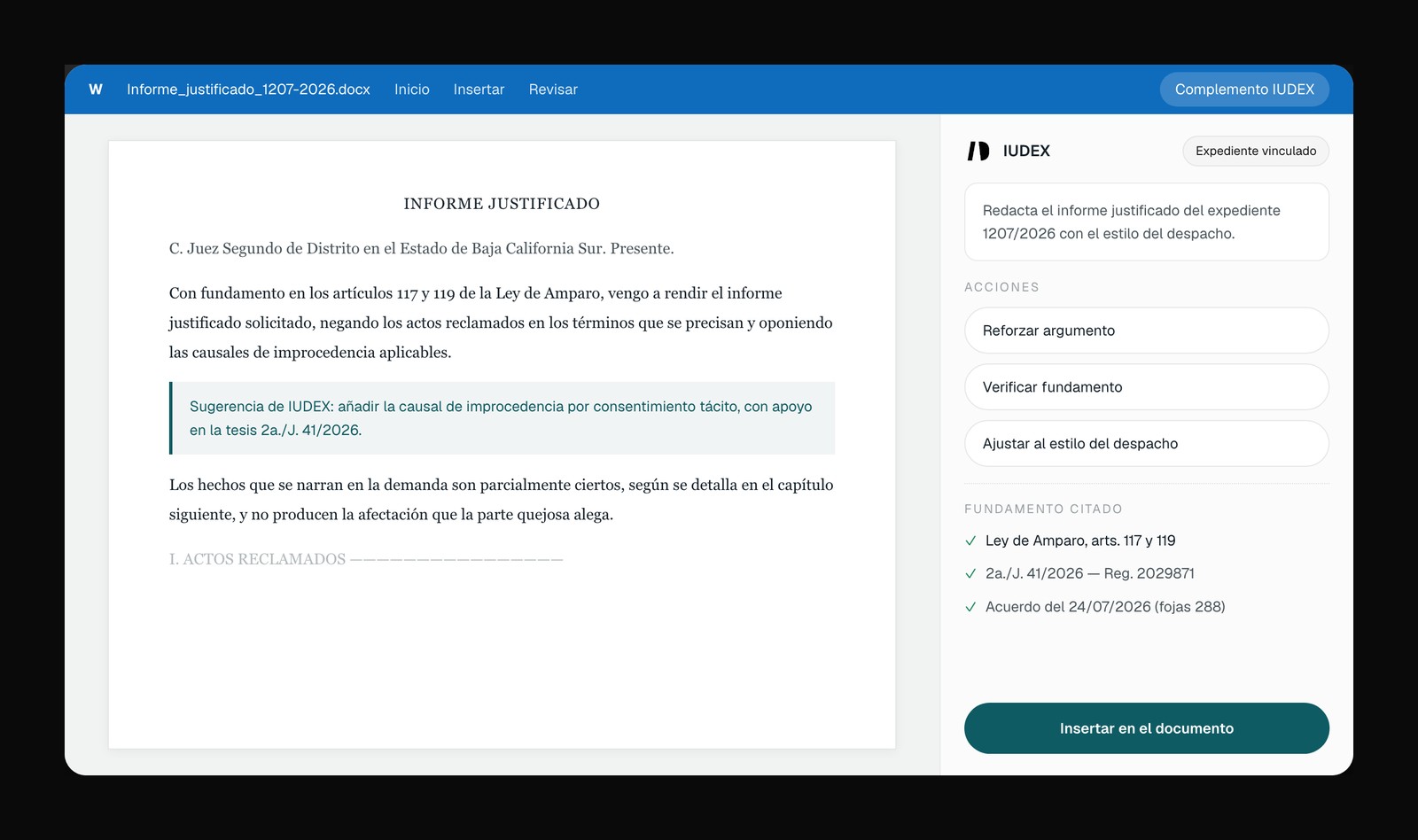Click the IUDEX logo icon in panel
The height and width of the screenshot is (840, 1418).
coord(978,151)
